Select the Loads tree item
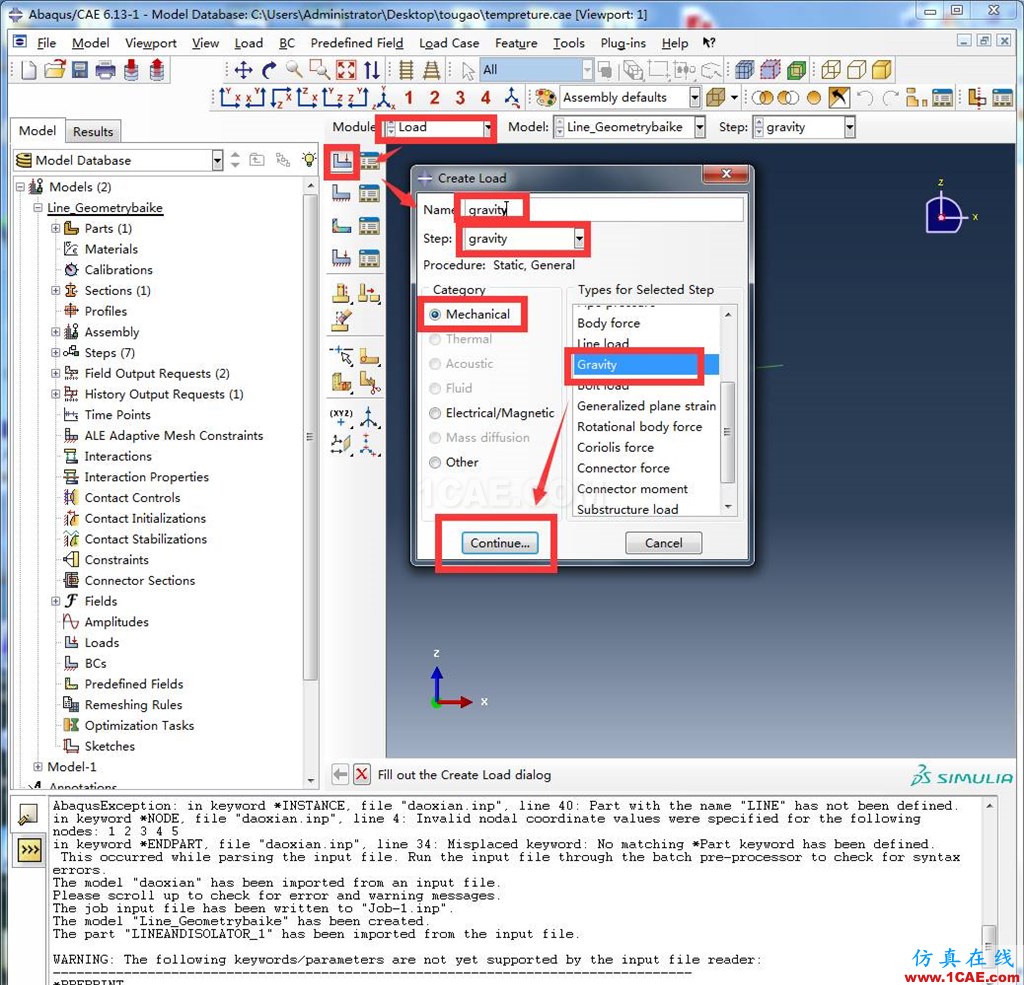This screenshot has height=985, width=1024. (x=102, y=643)
